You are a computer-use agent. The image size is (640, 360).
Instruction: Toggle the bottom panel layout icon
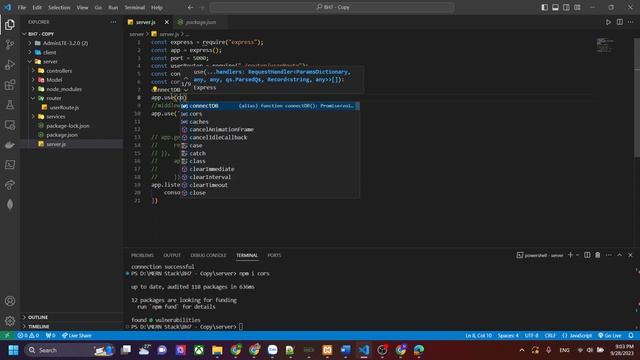click(x=556, y=7)
